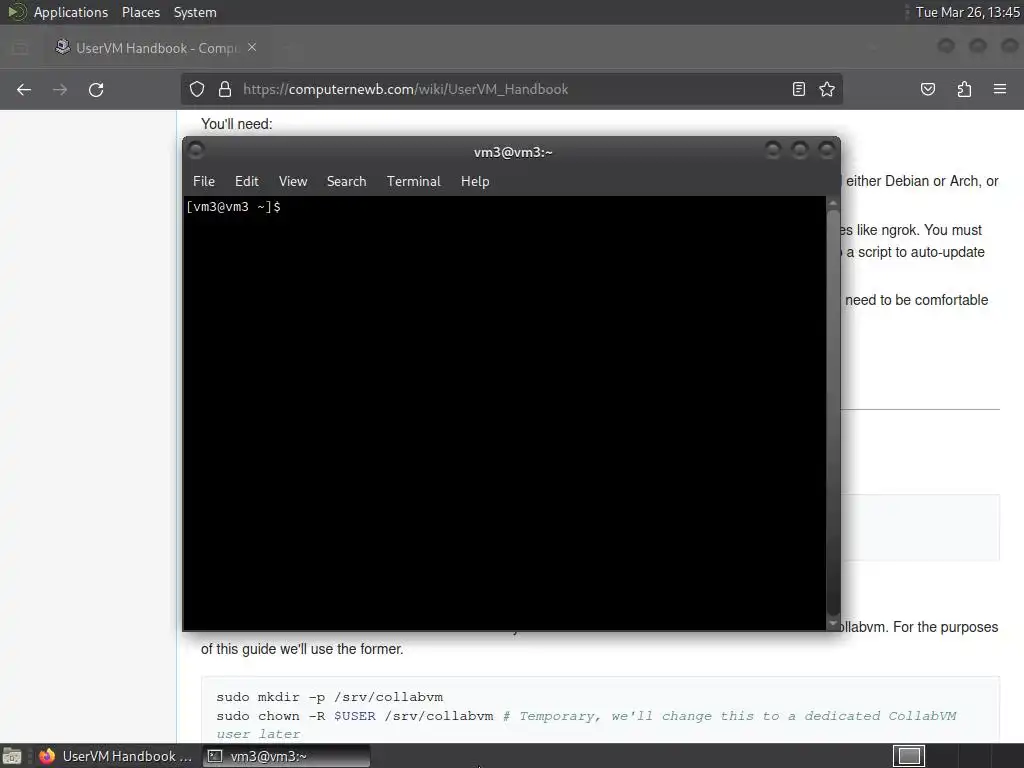Click the 'You'll need:' text
The height and width of the screenshot is (768, 1024).
click(236, 124)
